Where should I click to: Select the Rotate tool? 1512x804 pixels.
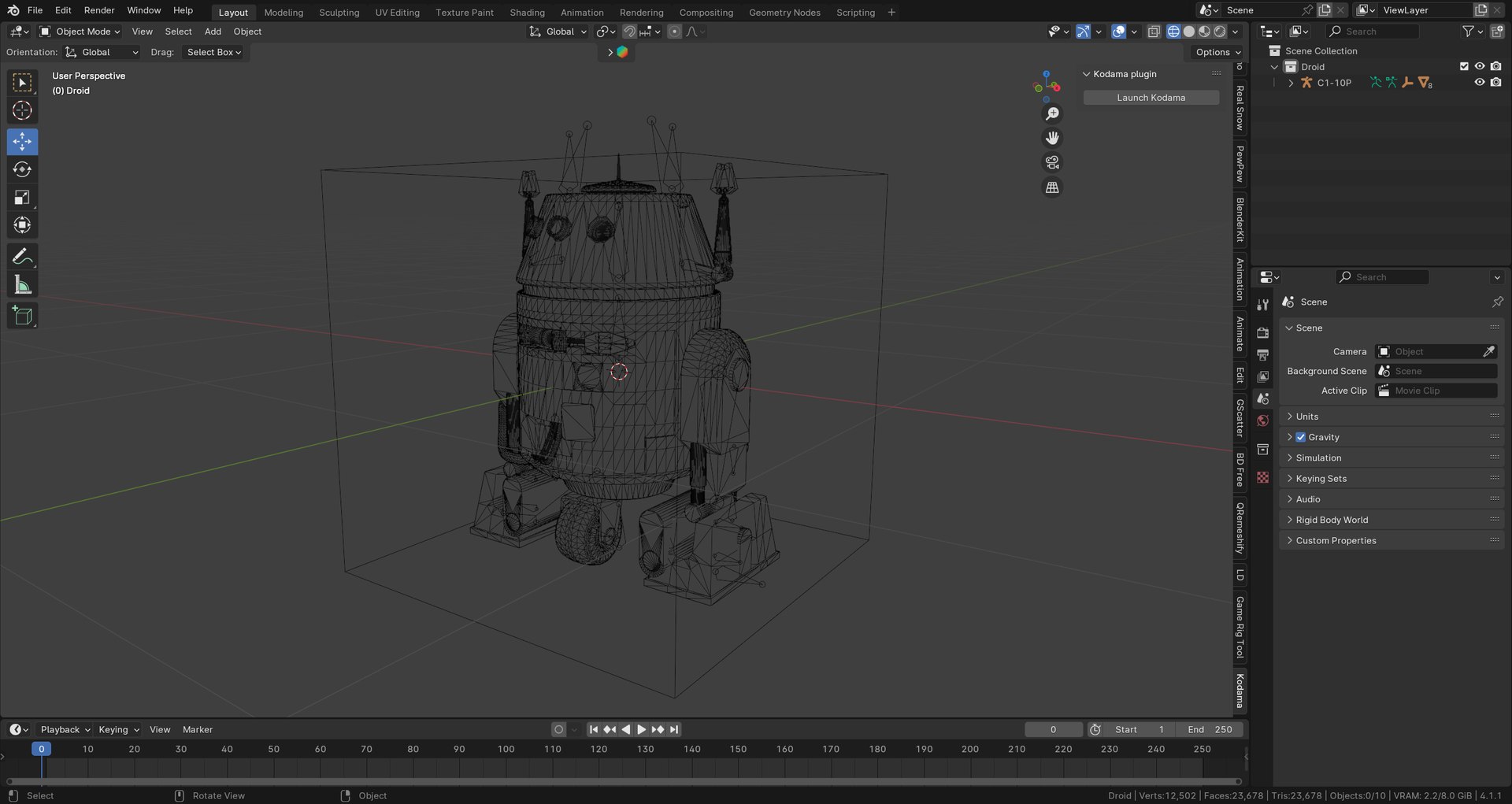coord(22,169)
